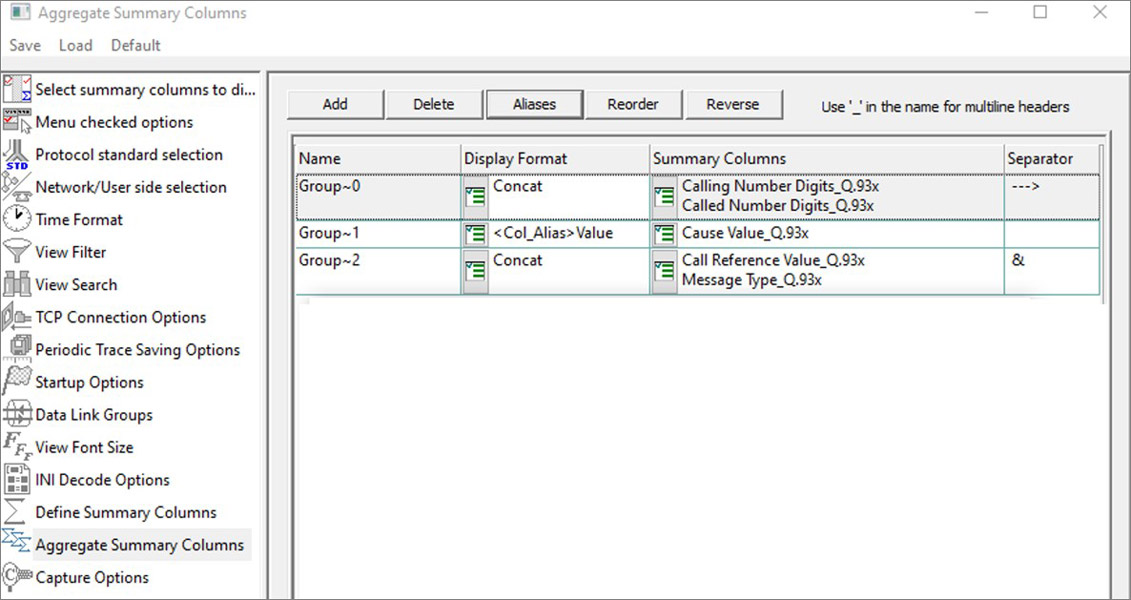
Task: Open Summary Columns picker for Group~0
Action: [664, 197]
